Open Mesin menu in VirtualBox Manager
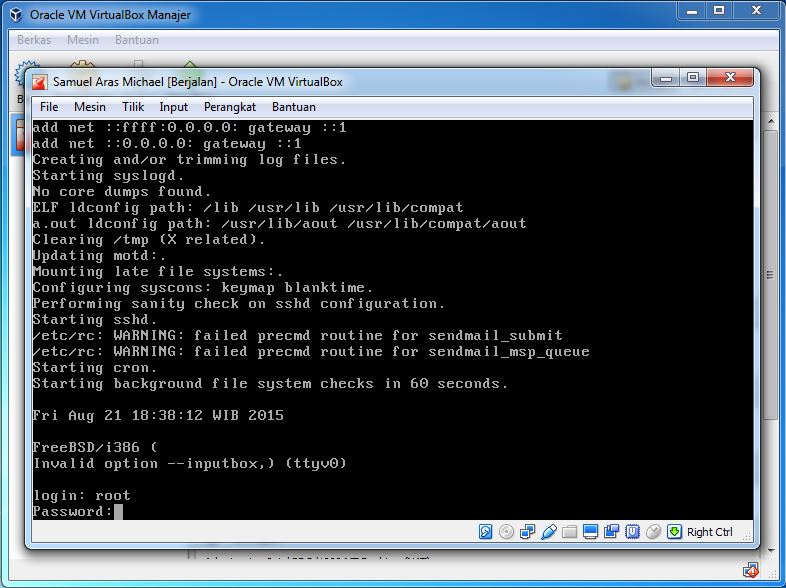Image resolution: width=786 pixels, height=588 pixels. (x=83, y=40)
